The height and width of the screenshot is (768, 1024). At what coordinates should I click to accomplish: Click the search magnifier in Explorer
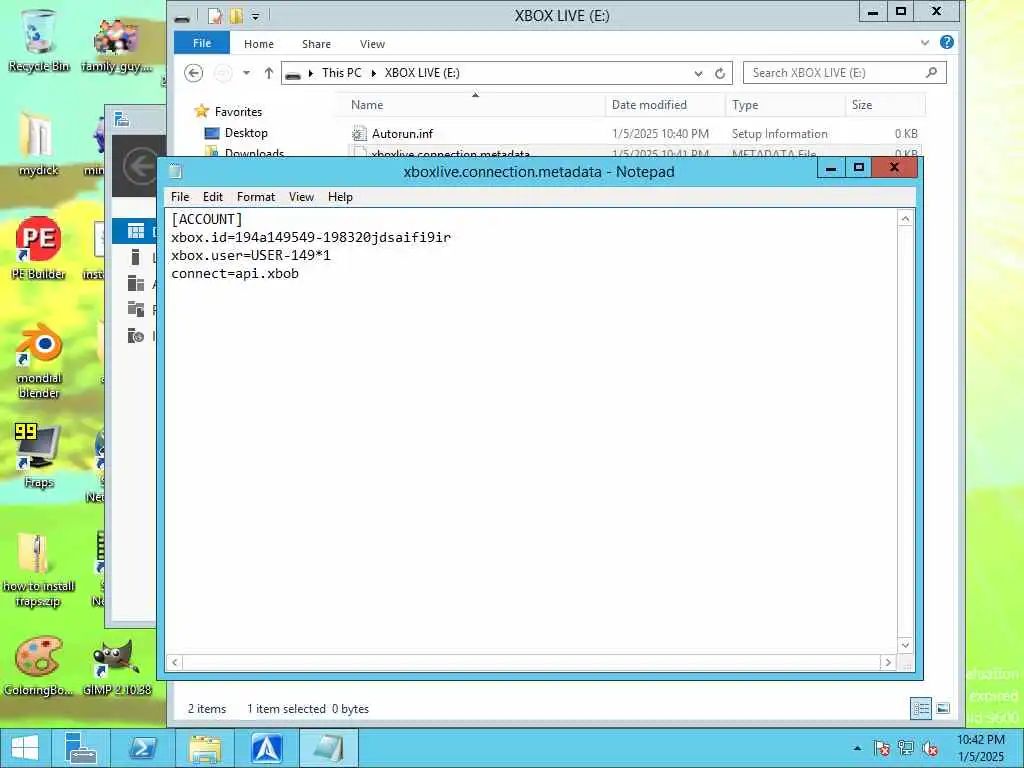[x=932, y=72]
